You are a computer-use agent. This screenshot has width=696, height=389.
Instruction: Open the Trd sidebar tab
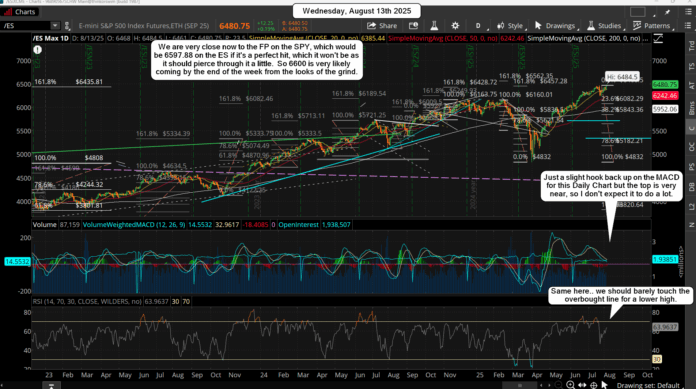click(x=691, y=45)
